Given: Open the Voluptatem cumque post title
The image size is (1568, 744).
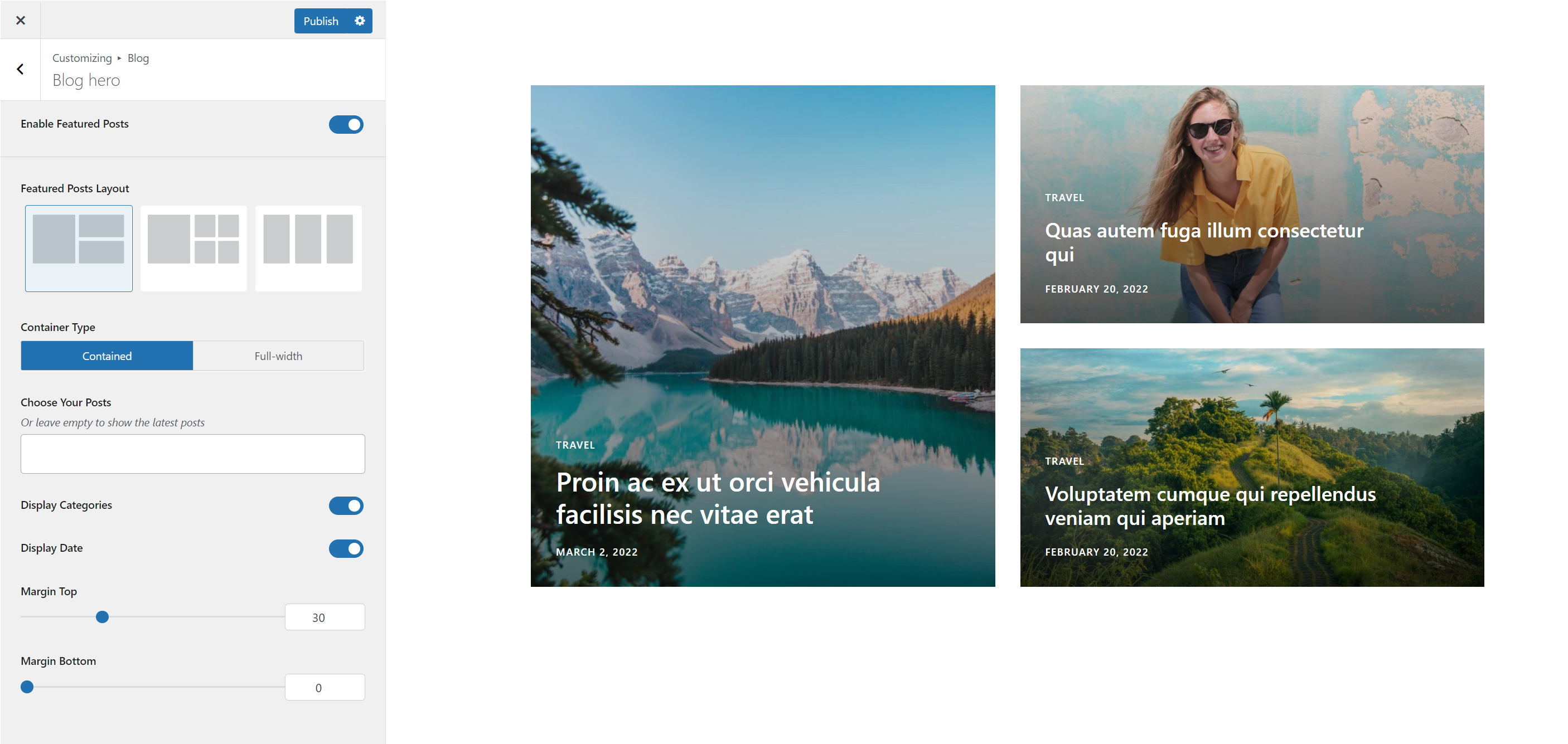Looking at the screenshot, I should point(1210,506).
